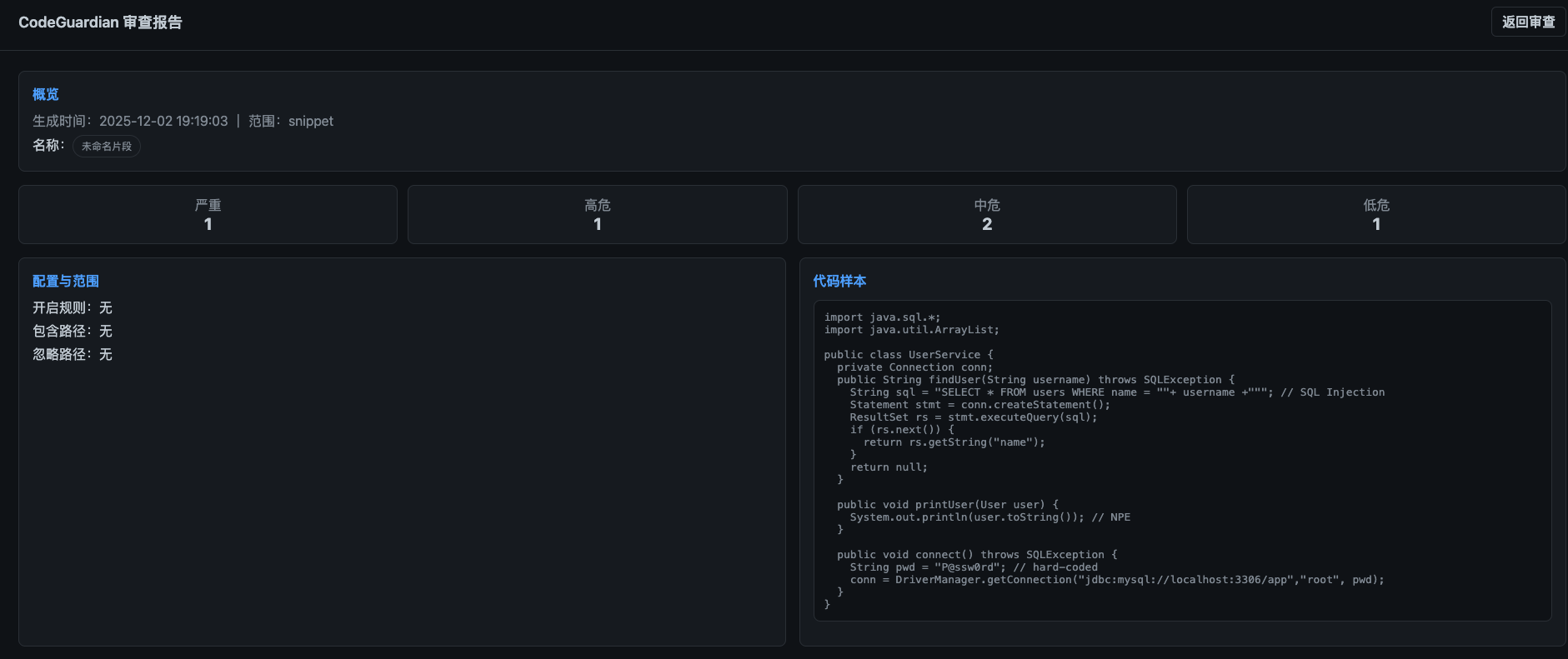The width and height of the screenshot is (1568, 659).
Task: Click the 生成时间 timestamp text
Action: click(x=130, y=122)
